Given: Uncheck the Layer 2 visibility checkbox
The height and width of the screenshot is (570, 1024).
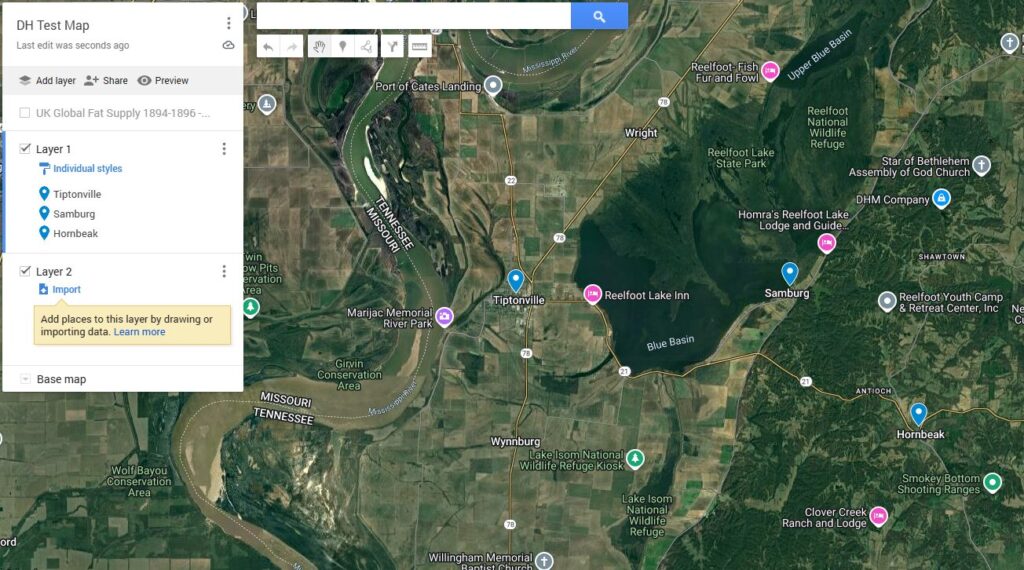Looking at the screenshot, I should click(25, 270).
